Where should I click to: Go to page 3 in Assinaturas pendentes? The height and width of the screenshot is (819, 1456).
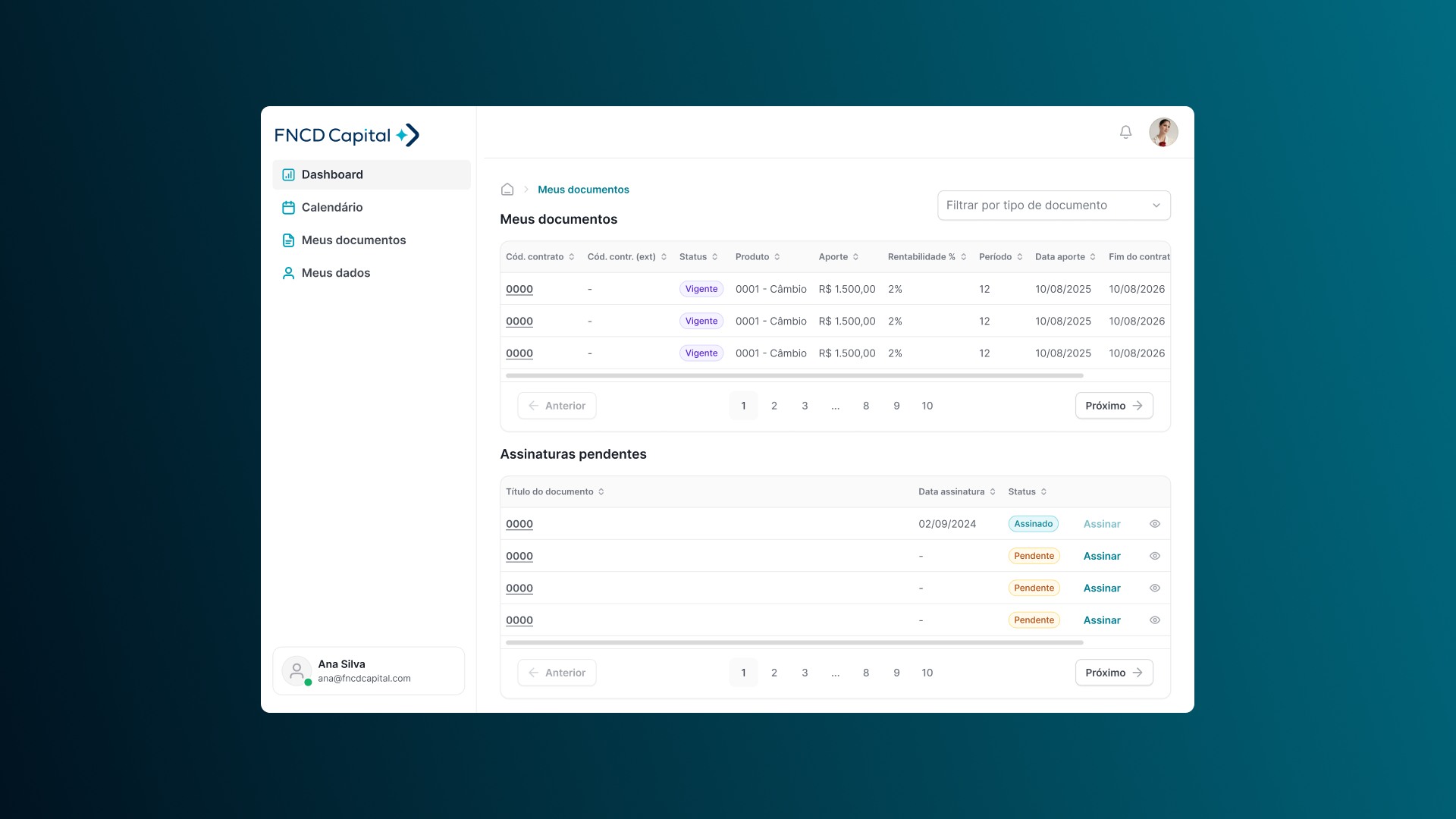[805, 673]
